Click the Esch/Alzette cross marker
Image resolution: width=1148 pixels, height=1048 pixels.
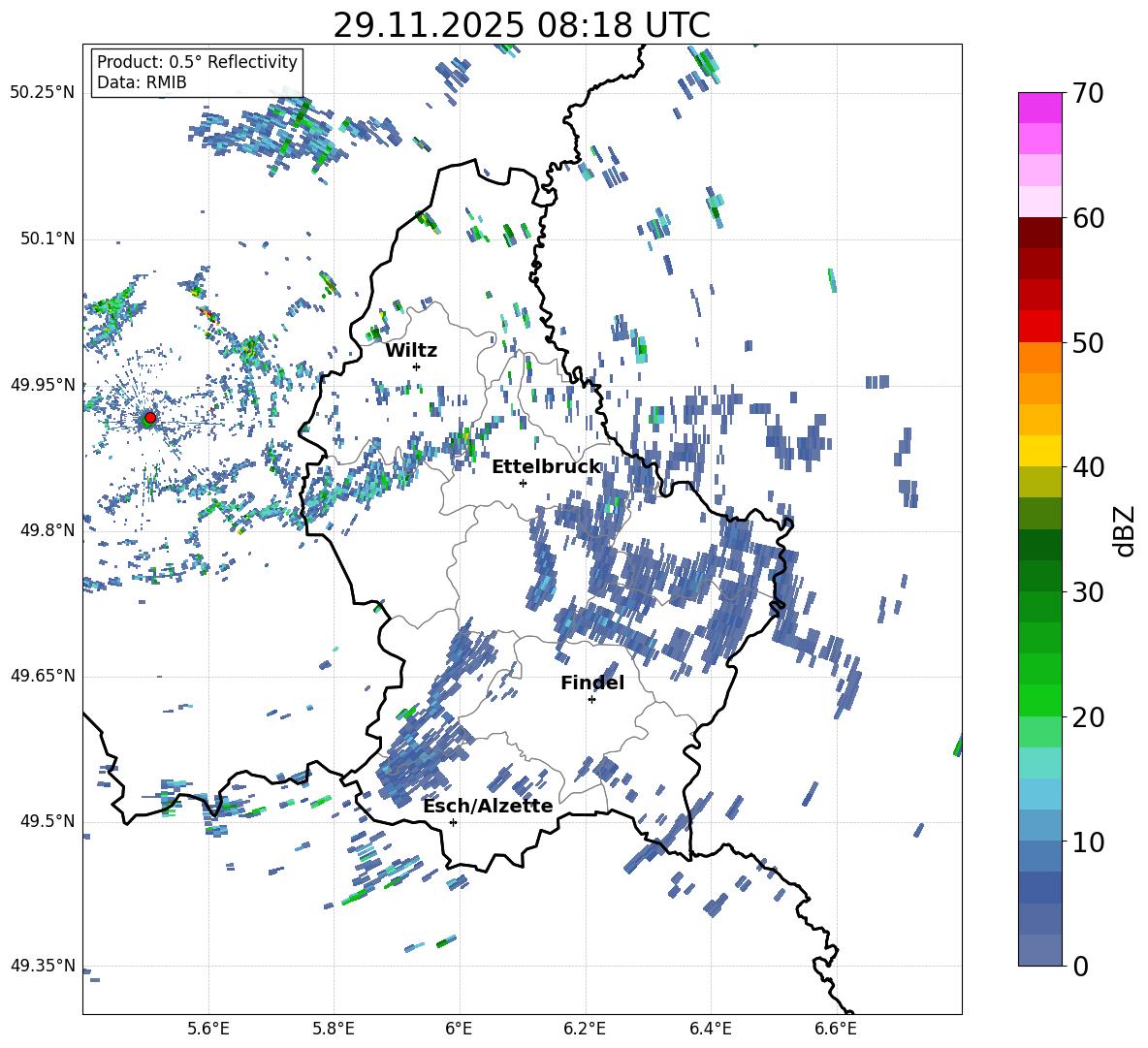453,822
